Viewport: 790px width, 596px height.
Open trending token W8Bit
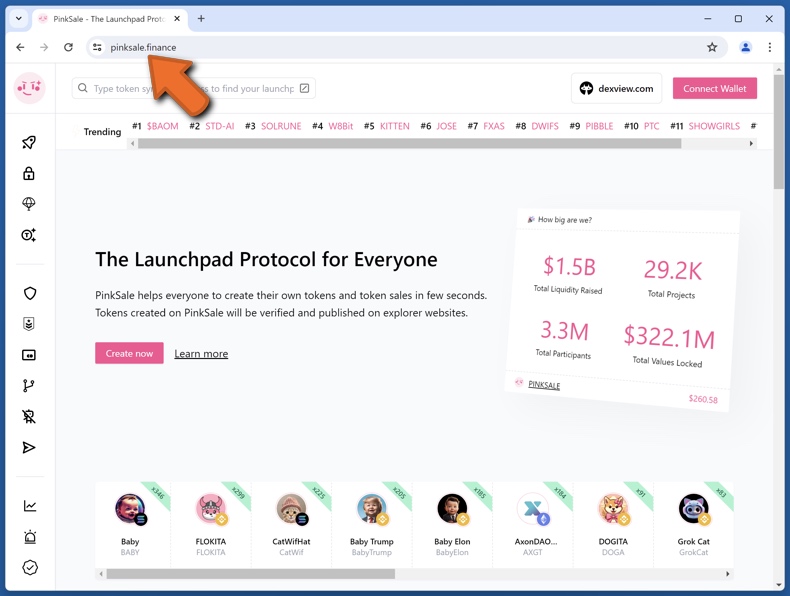341,126
